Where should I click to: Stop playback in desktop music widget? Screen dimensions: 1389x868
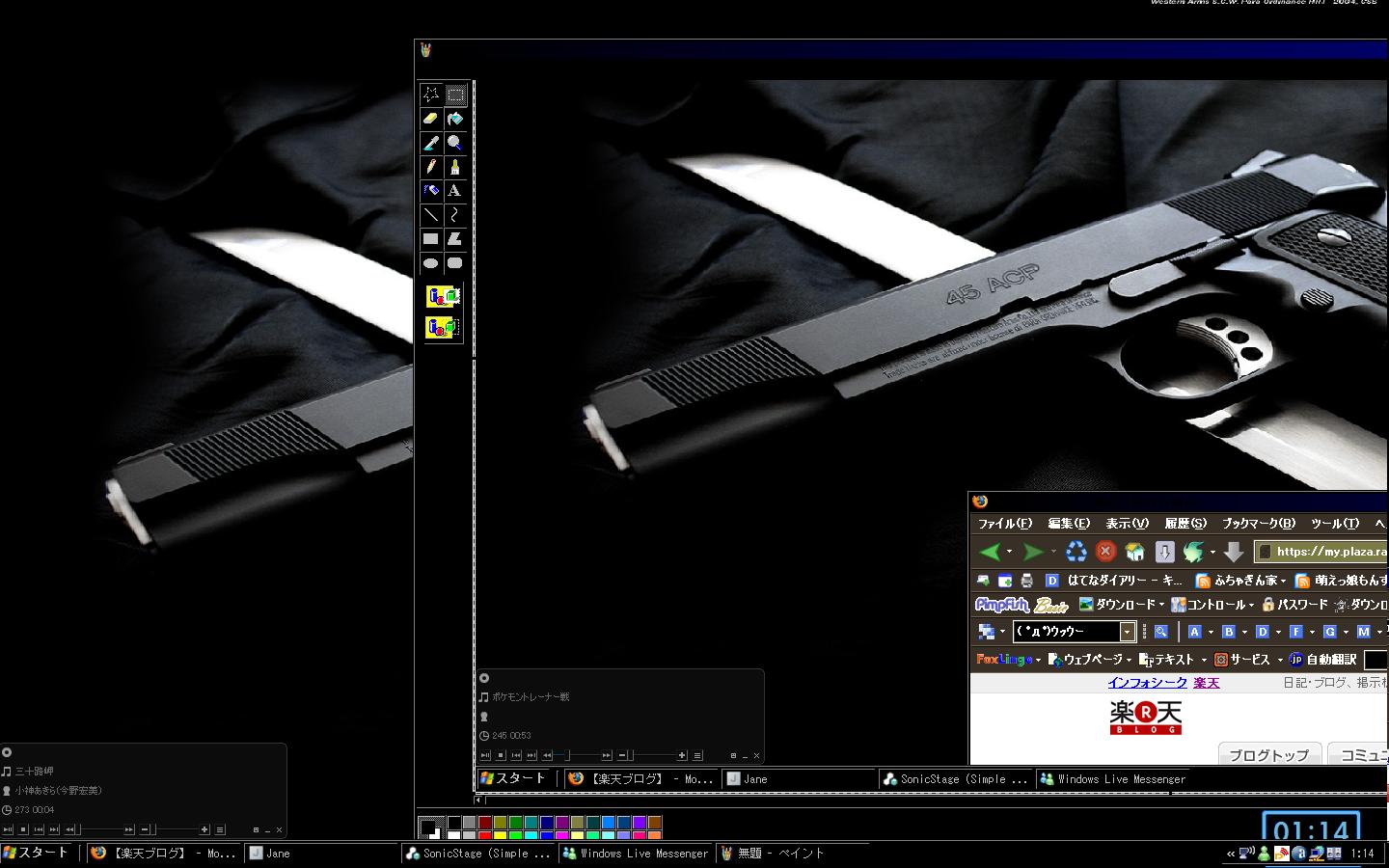(x=23, y=829)
